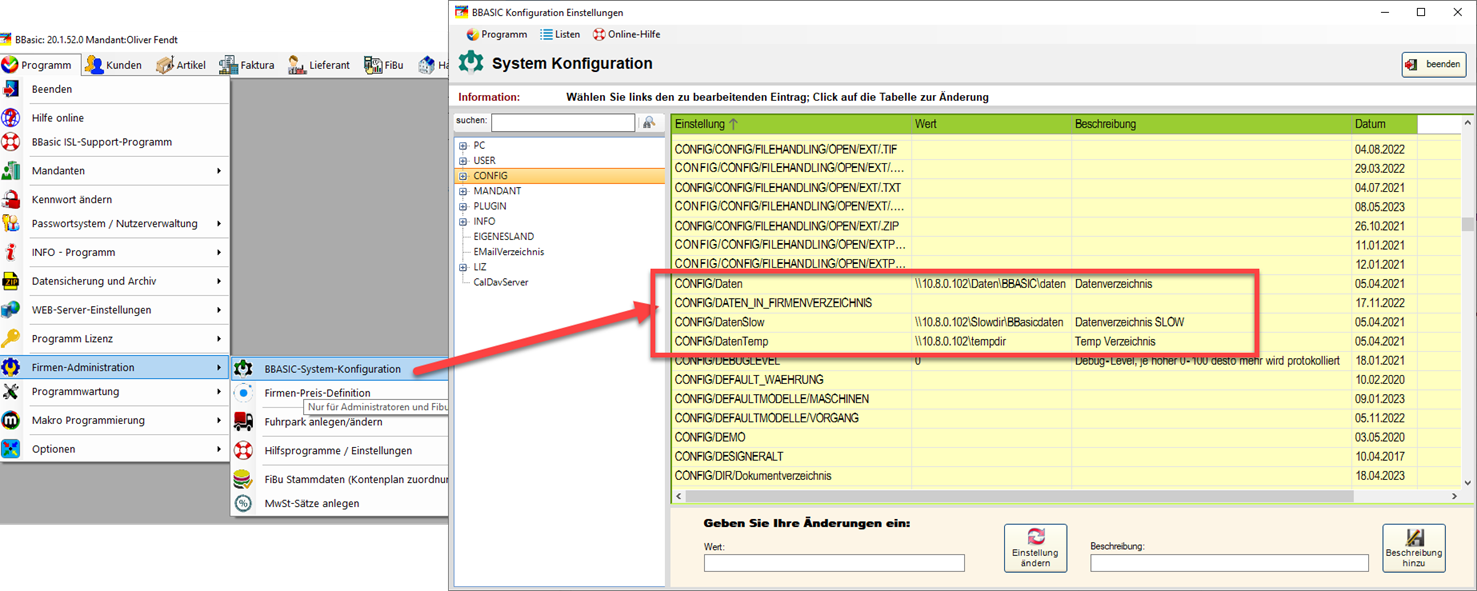Sort by the Einstellung column header

click(x=791, y=124)
